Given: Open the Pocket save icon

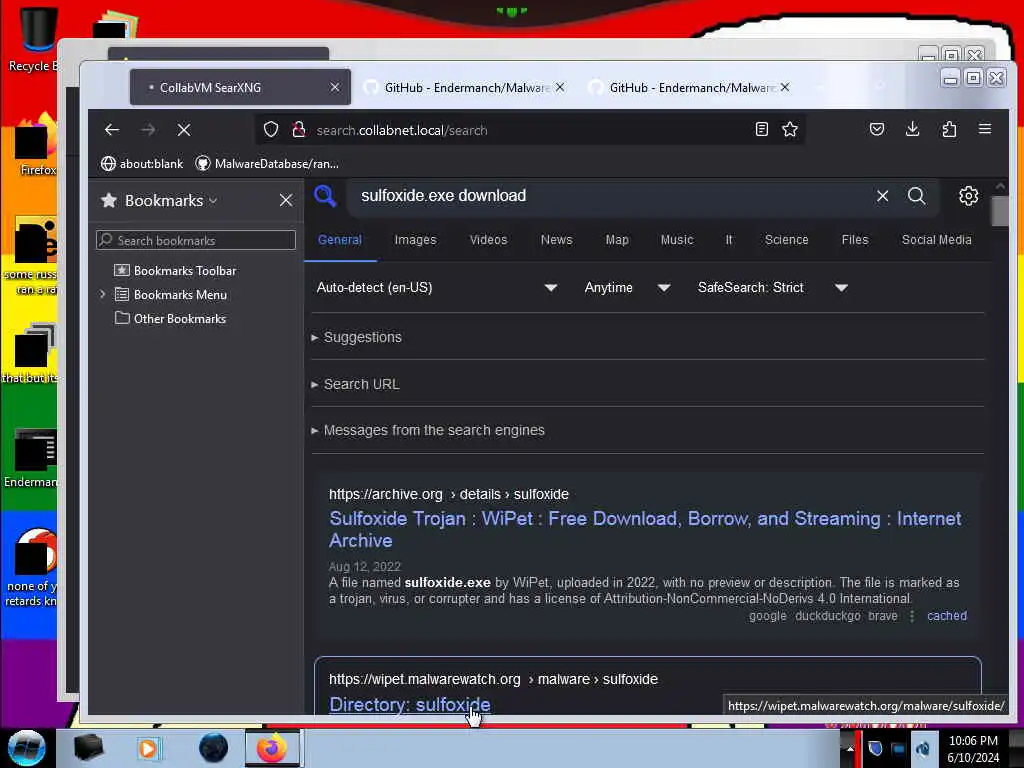Looking at the screenshot, I should [x=876, y=129].
